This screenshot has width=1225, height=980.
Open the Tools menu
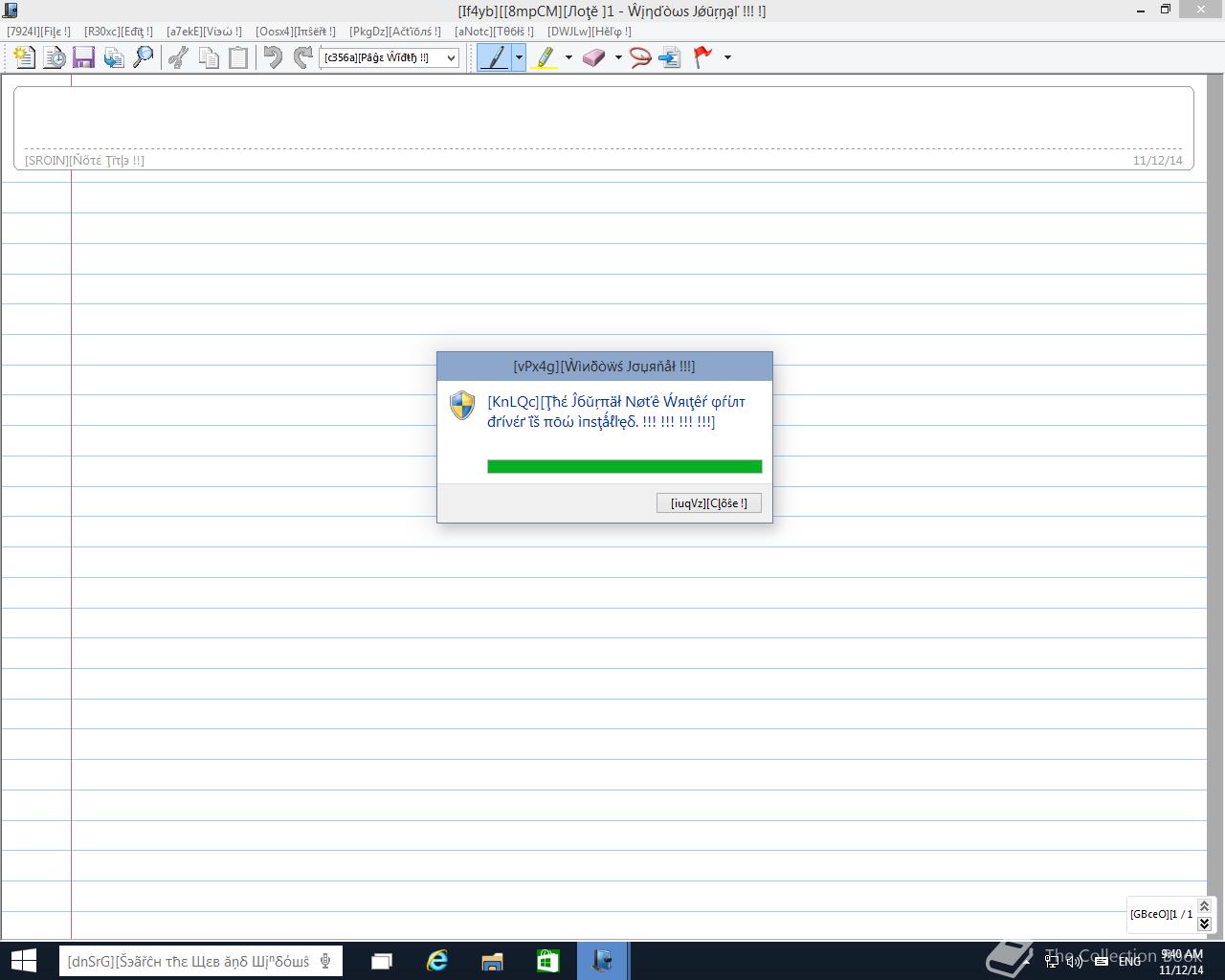tap(494, 32)
